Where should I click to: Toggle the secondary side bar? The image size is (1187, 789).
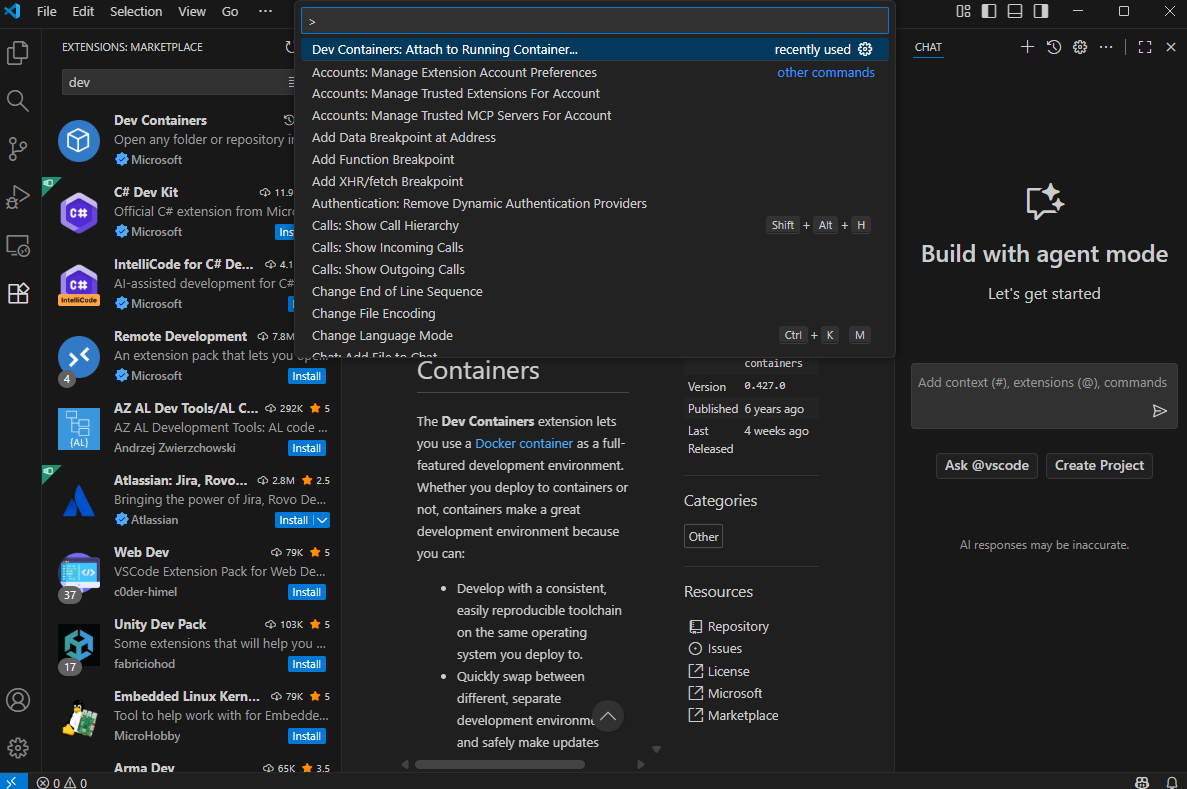click(1041, 11)
